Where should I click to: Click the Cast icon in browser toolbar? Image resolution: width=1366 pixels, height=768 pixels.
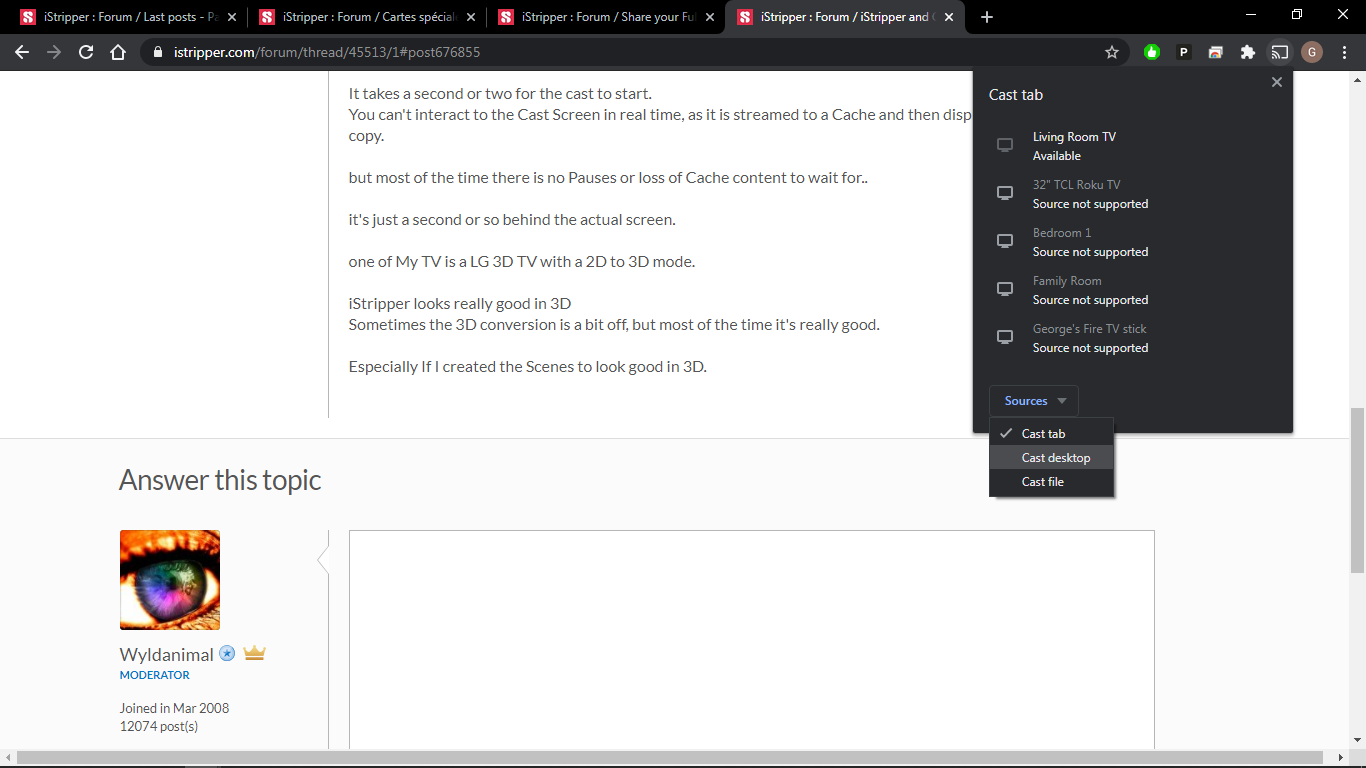pyautogui.click(x=1280, y=52)
